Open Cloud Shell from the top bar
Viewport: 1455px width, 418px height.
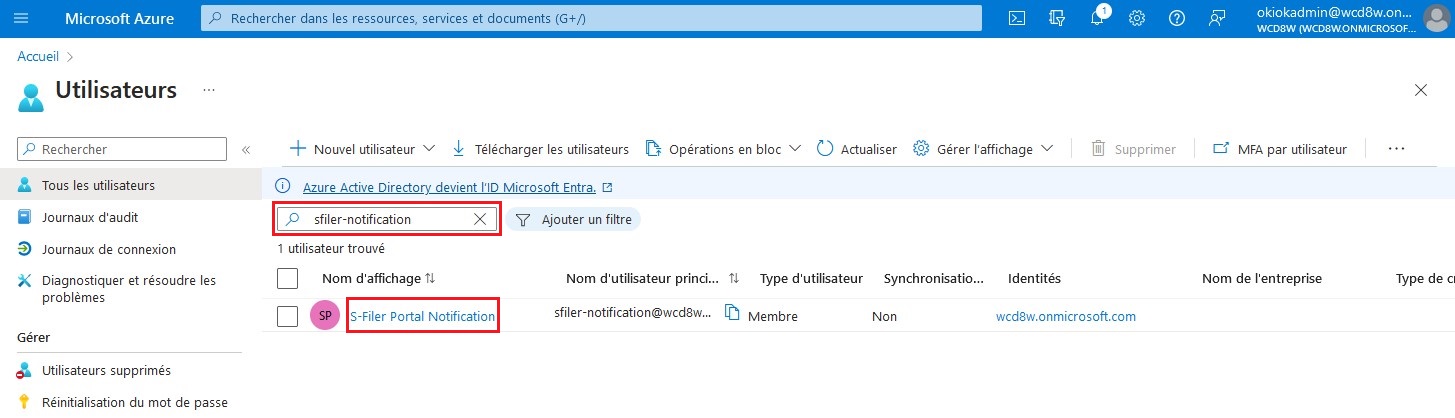click(1016, 18)
